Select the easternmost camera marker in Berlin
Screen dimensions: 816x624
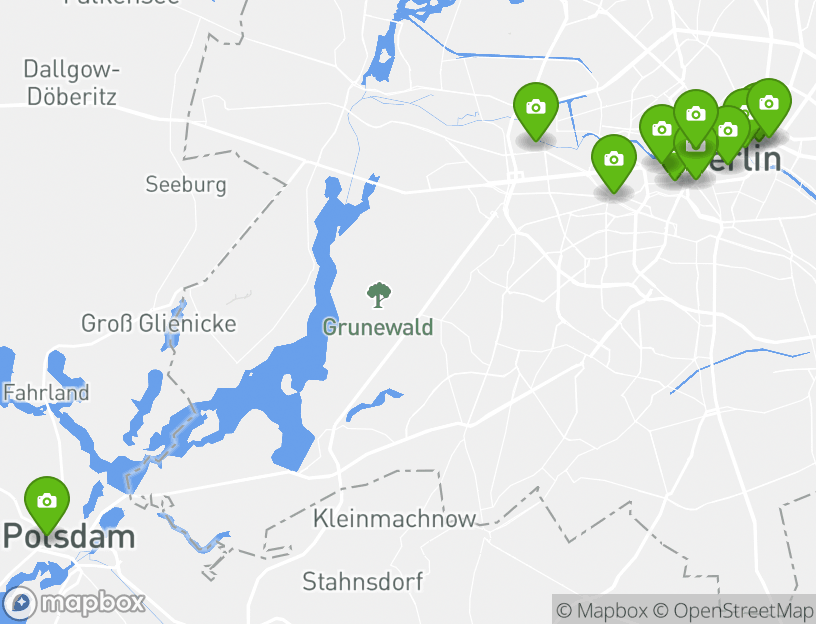point(769,106)
